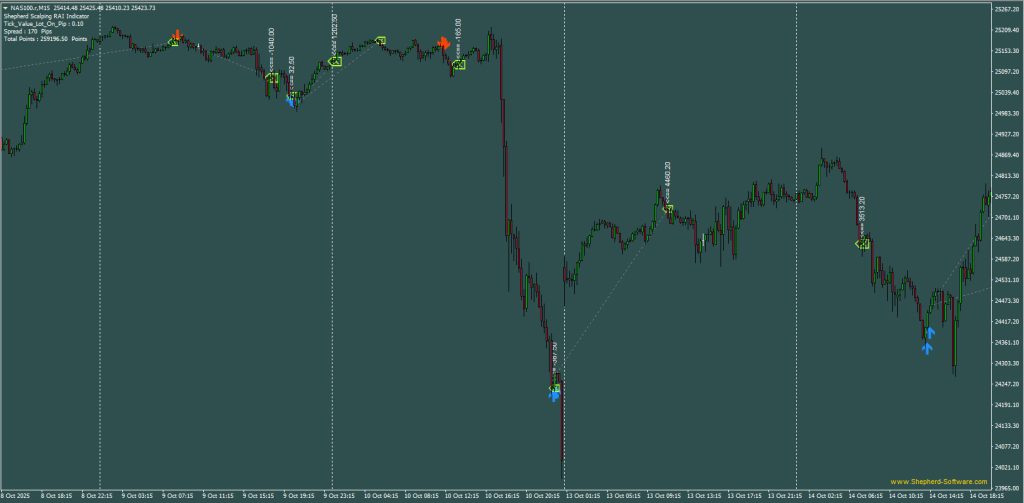
Task: Click the 9 Oct 23:15 time axis label
Action: pos(339,496)
